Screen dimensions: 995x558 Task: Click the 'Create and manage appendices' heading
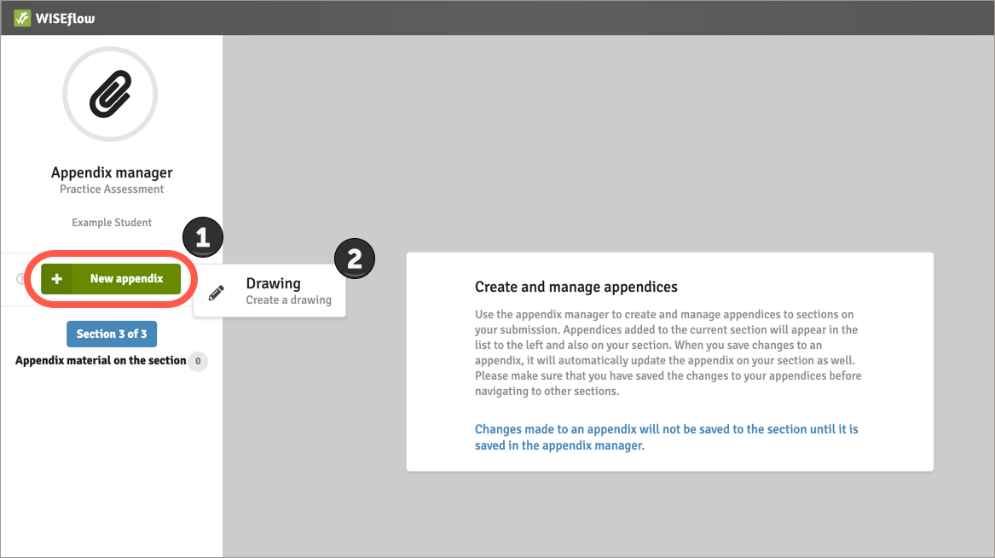576,288
